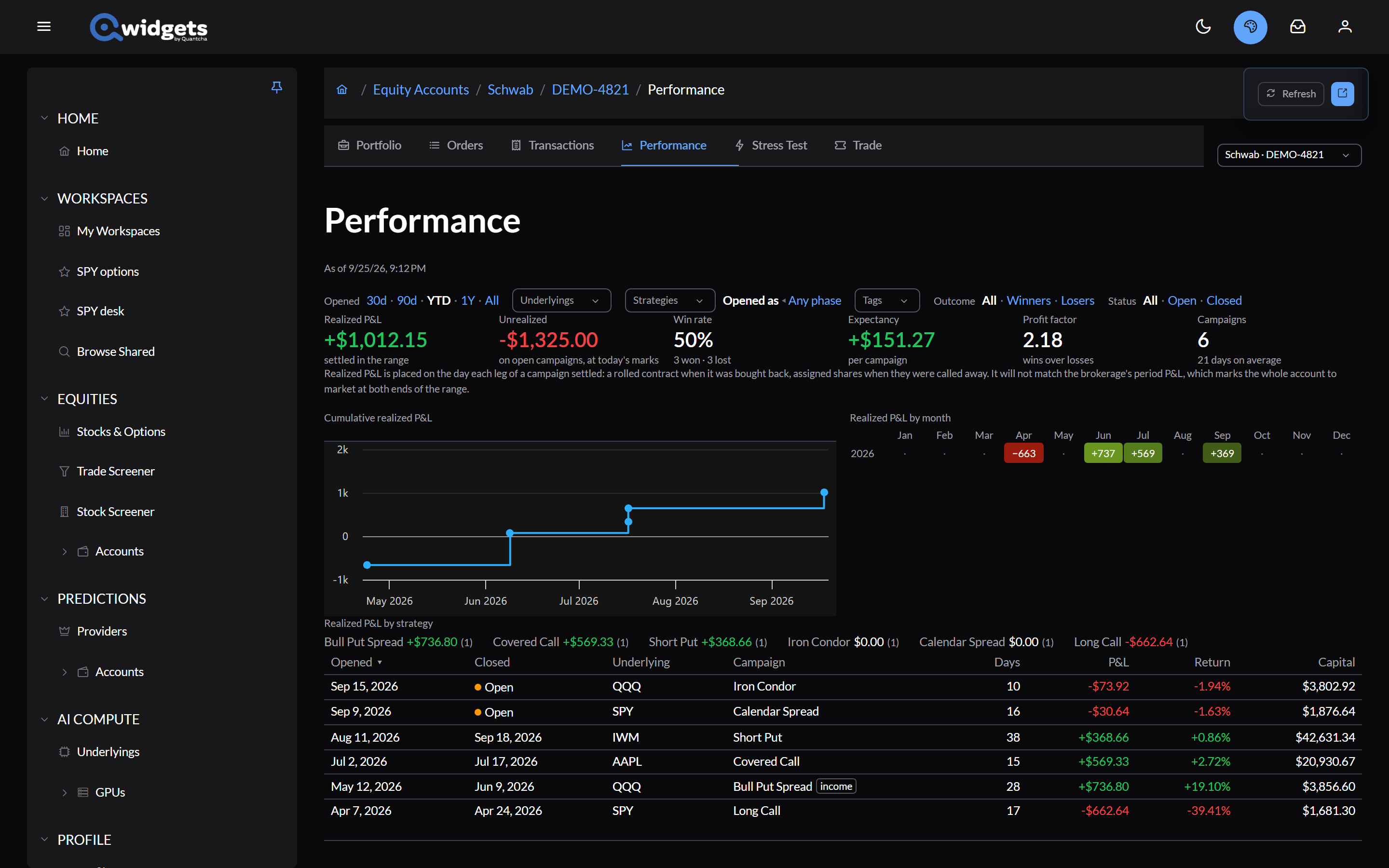Filter outcome by Losers
1389x868 pixels.
1077,300
